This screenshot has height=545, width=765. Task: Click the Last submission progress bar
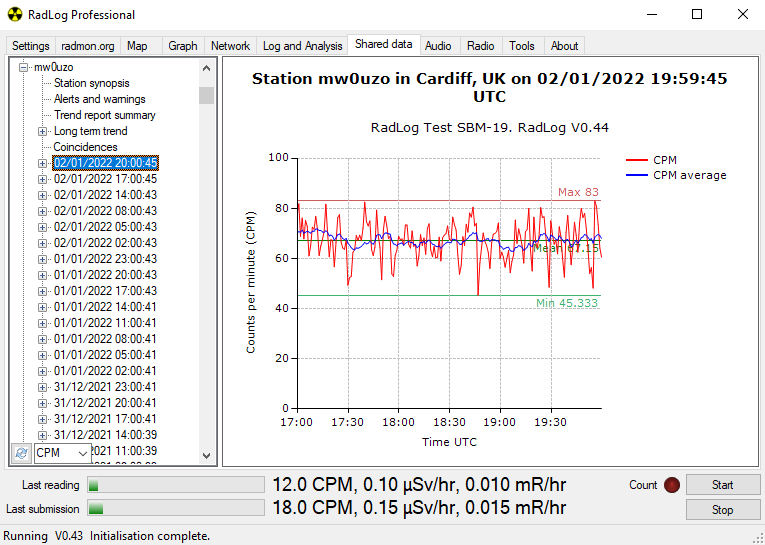click(x=176, y=508)
